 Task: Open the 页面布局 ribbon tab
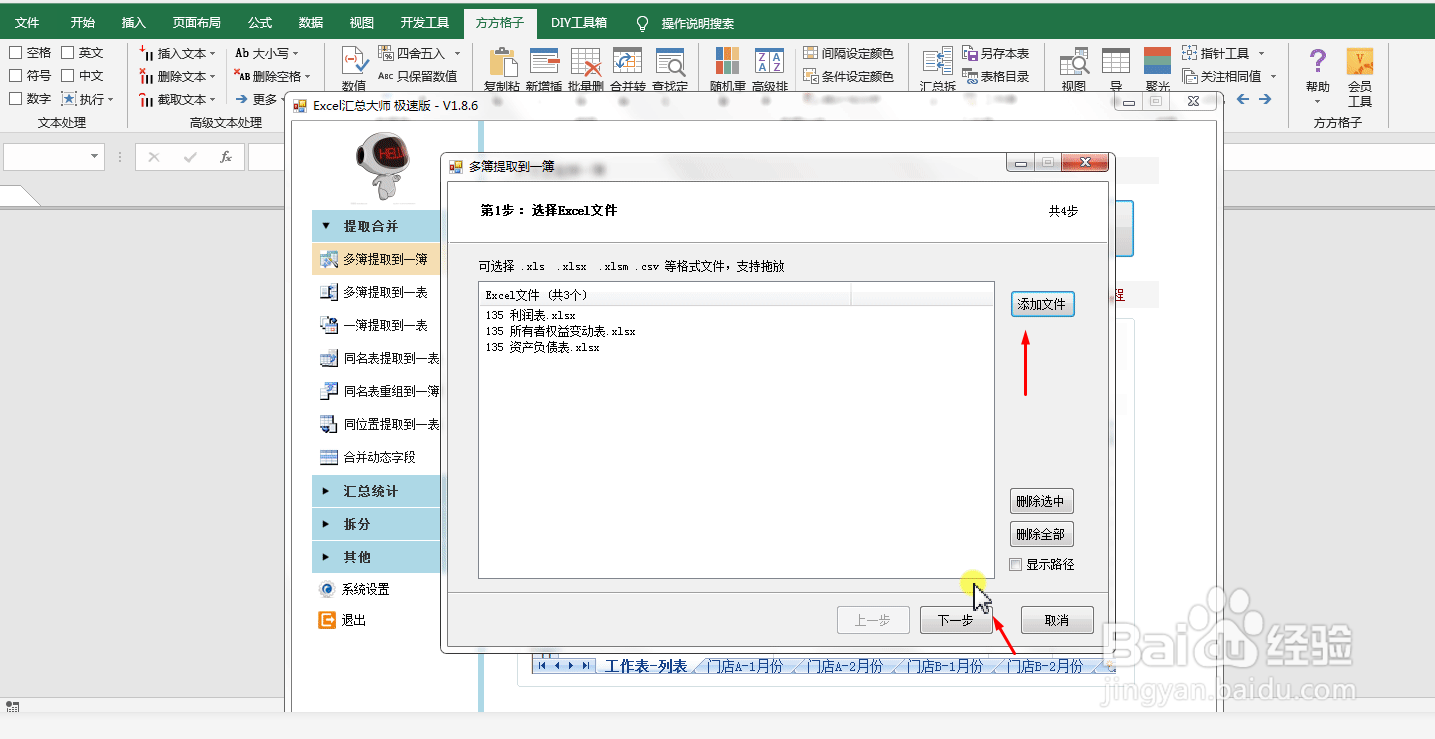[x=197, y=23]
